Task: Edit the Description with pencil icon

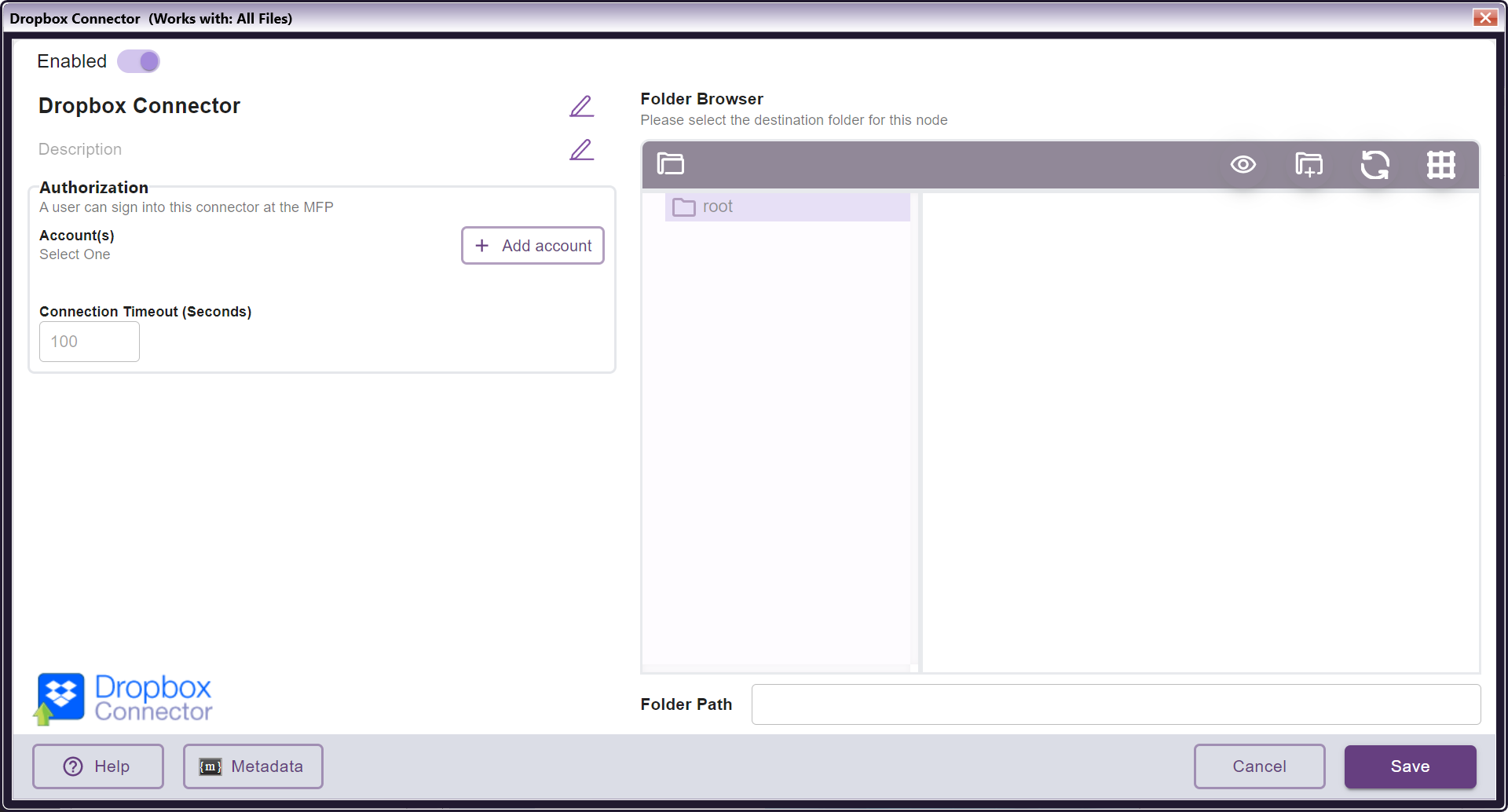Action: pos(581,149)
